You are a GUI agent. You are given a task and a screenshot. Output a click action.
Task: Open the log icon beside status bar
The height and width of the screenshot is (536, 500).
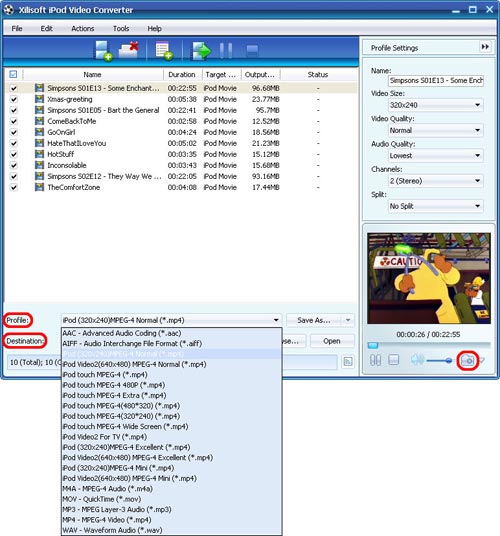tap(348, 362)
